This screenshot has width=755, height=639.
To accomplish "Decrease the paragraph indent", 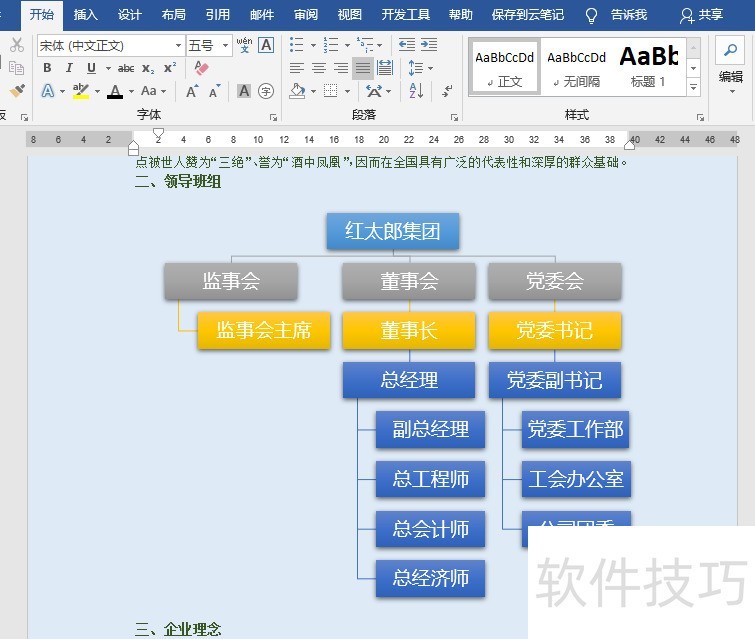I will (407, 45).
